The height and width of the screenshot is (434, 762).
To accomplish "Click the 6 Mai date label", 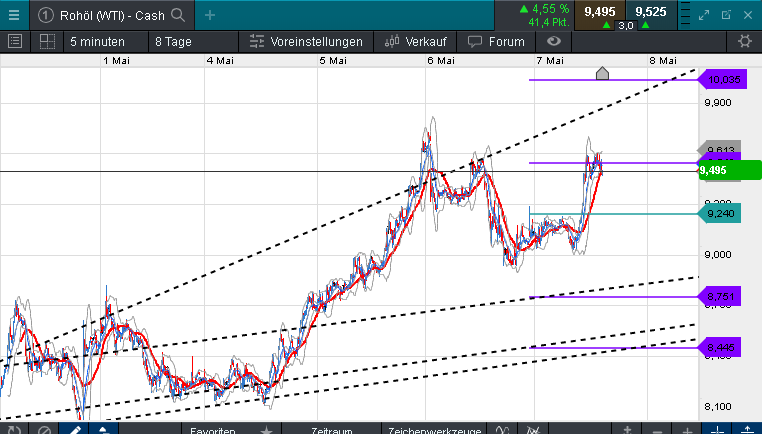I will click(x=441, y=61).
